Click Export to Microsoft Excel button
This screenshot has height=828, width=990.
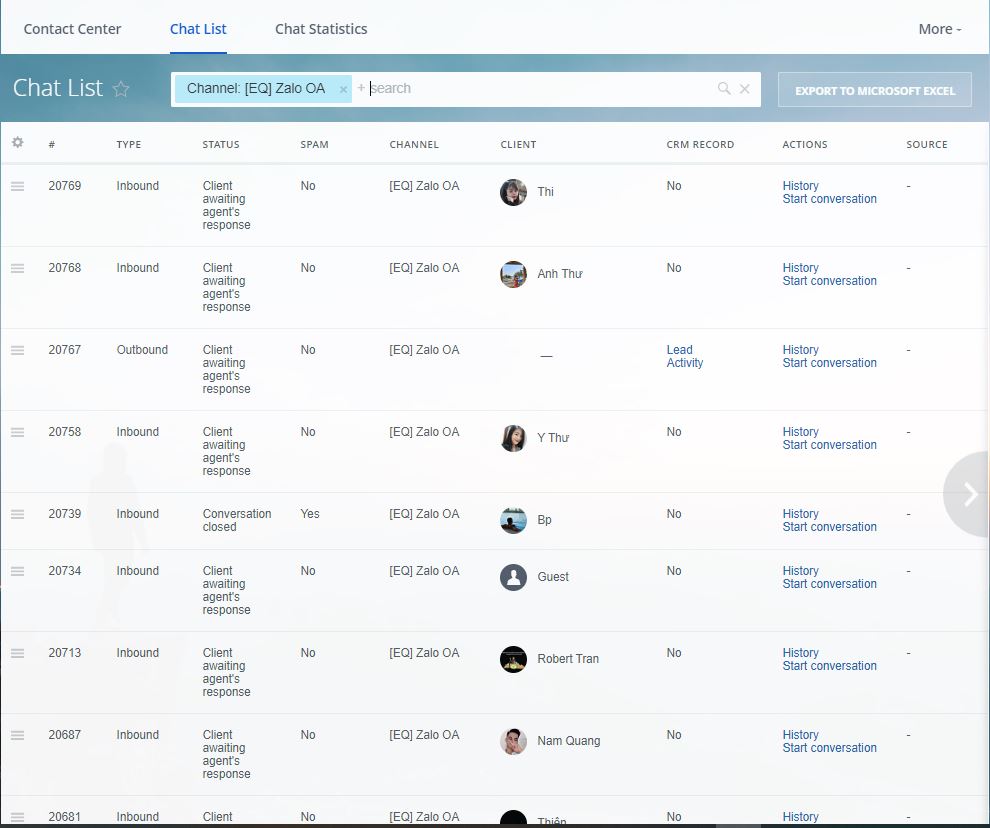(875, 90)
